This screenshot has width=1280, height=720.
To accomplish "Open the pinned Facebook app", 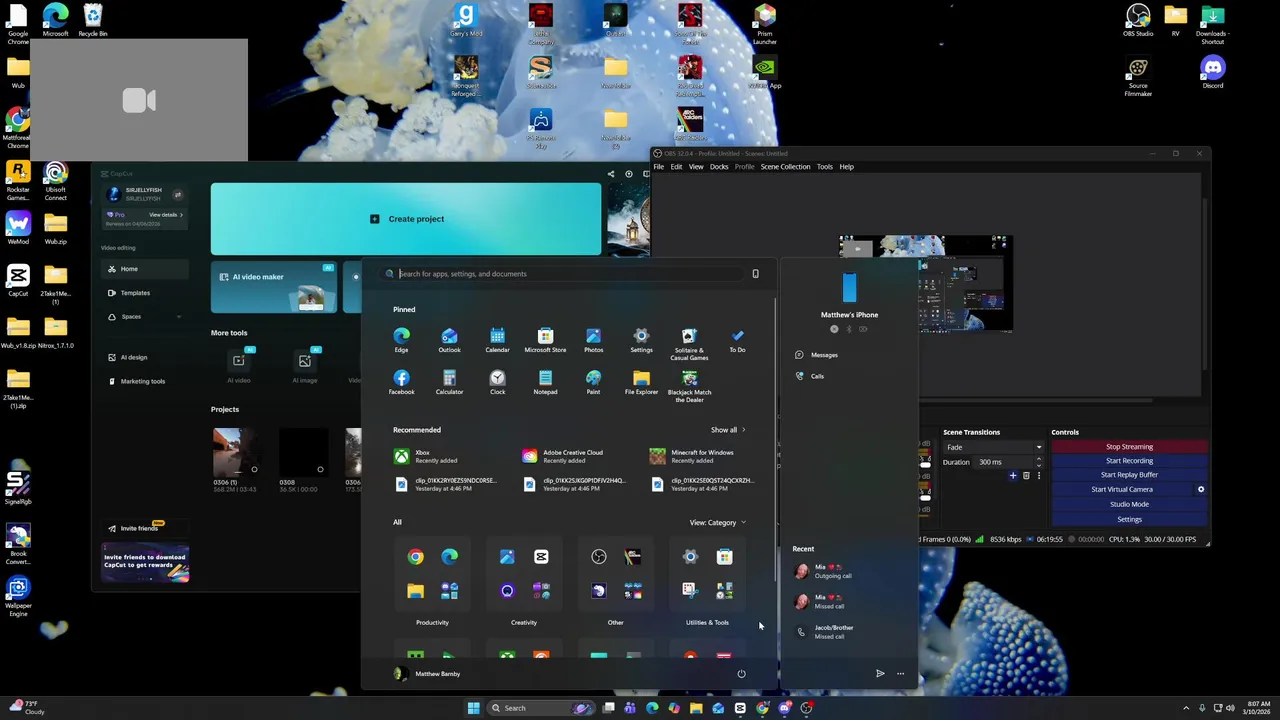I will tap(401, 382).
